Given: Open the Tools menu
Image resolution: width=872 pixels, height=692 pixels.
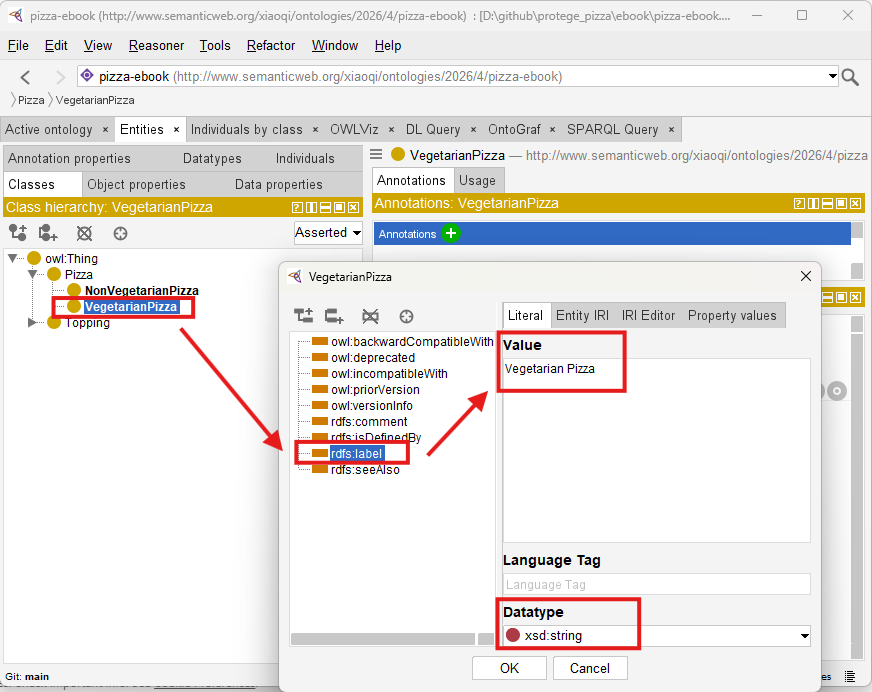Looking at the screenshot, I should coord(215,46).
